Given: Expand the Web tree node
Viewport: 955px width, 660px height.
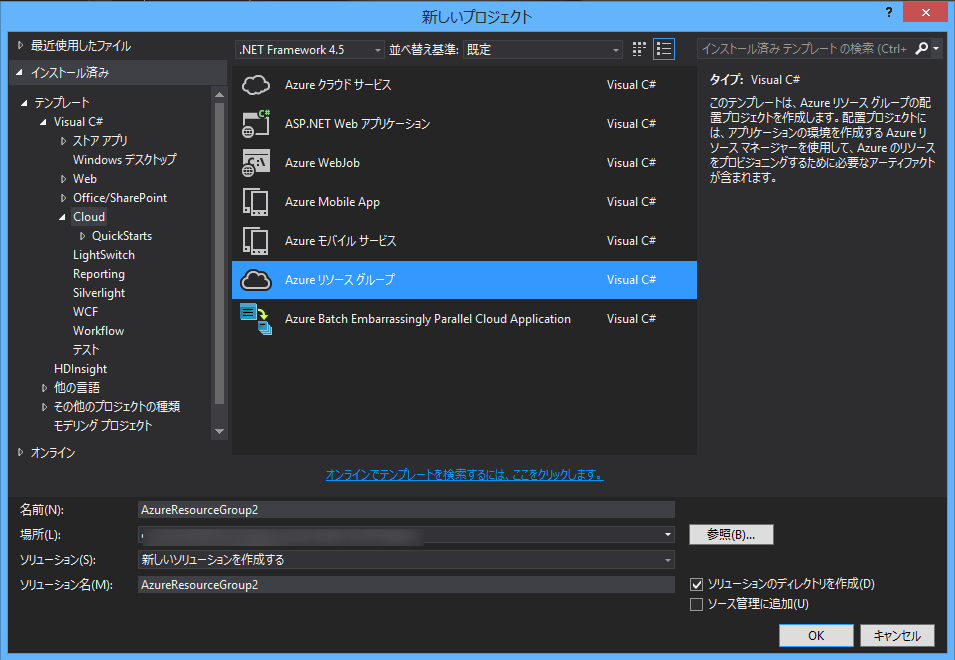Looking at the screenshot, I should (63, 179).
